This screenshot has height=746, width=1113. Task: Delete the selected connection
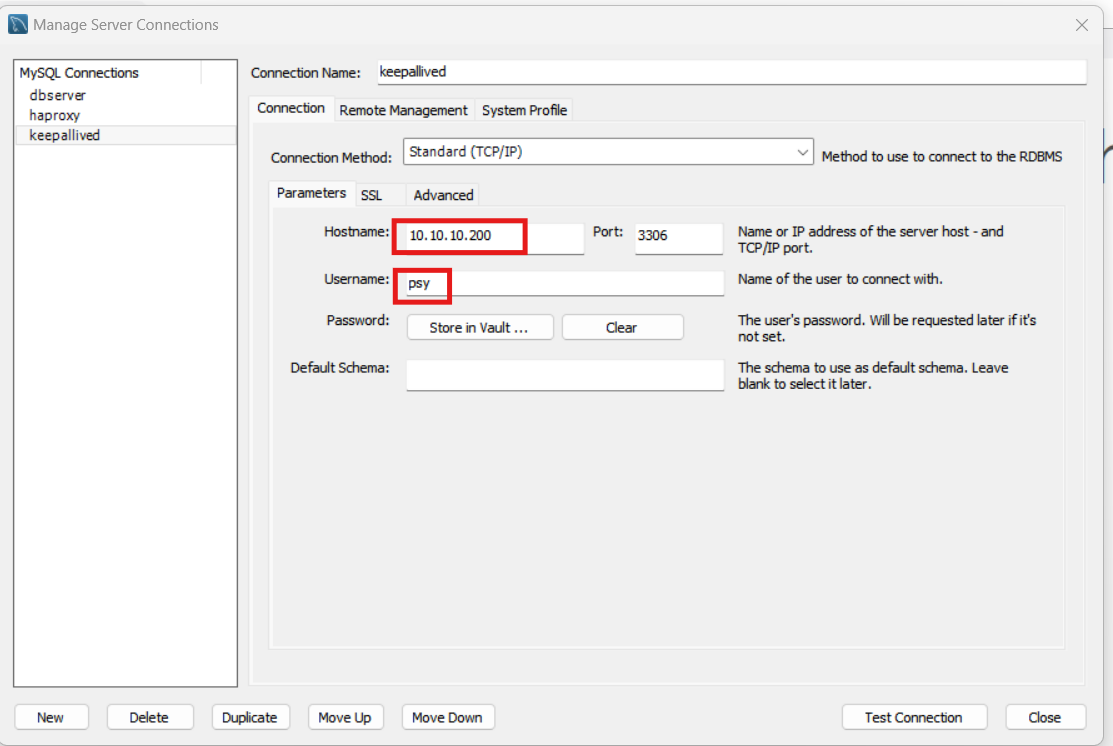(x=149, y=717)
